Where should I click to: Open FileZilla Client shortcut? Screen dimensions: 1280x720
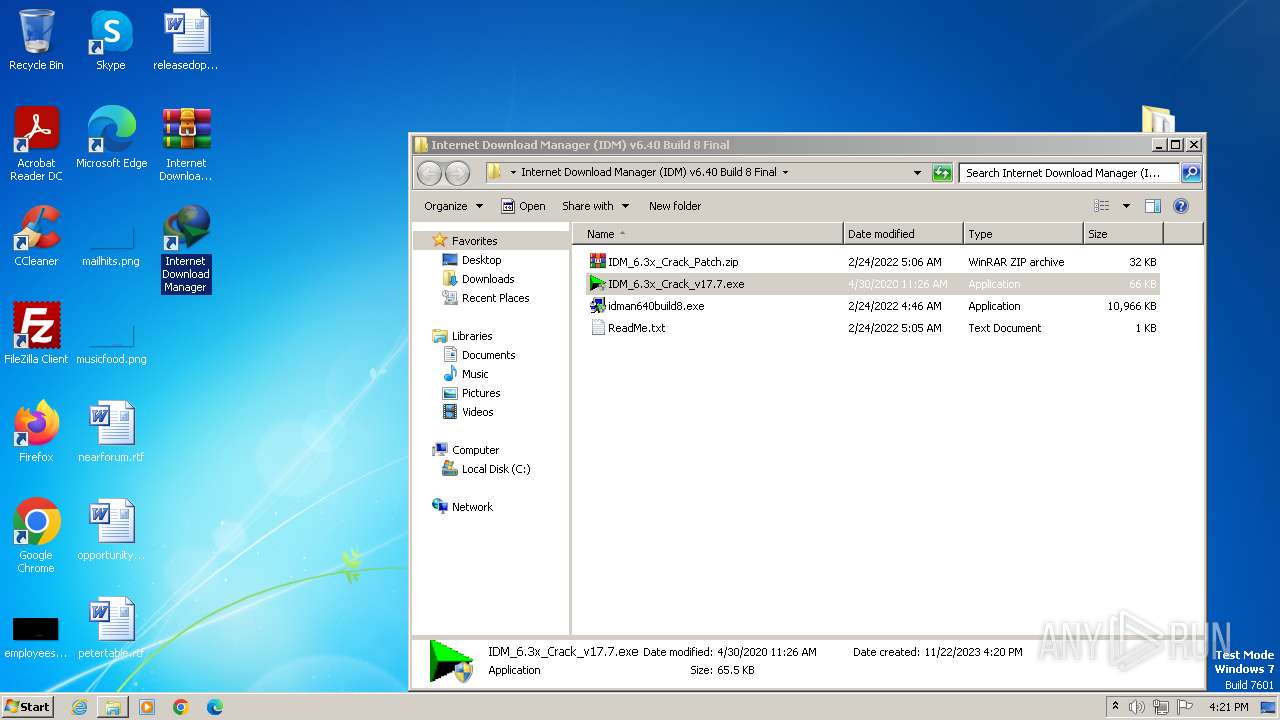[x=36, y=334]
